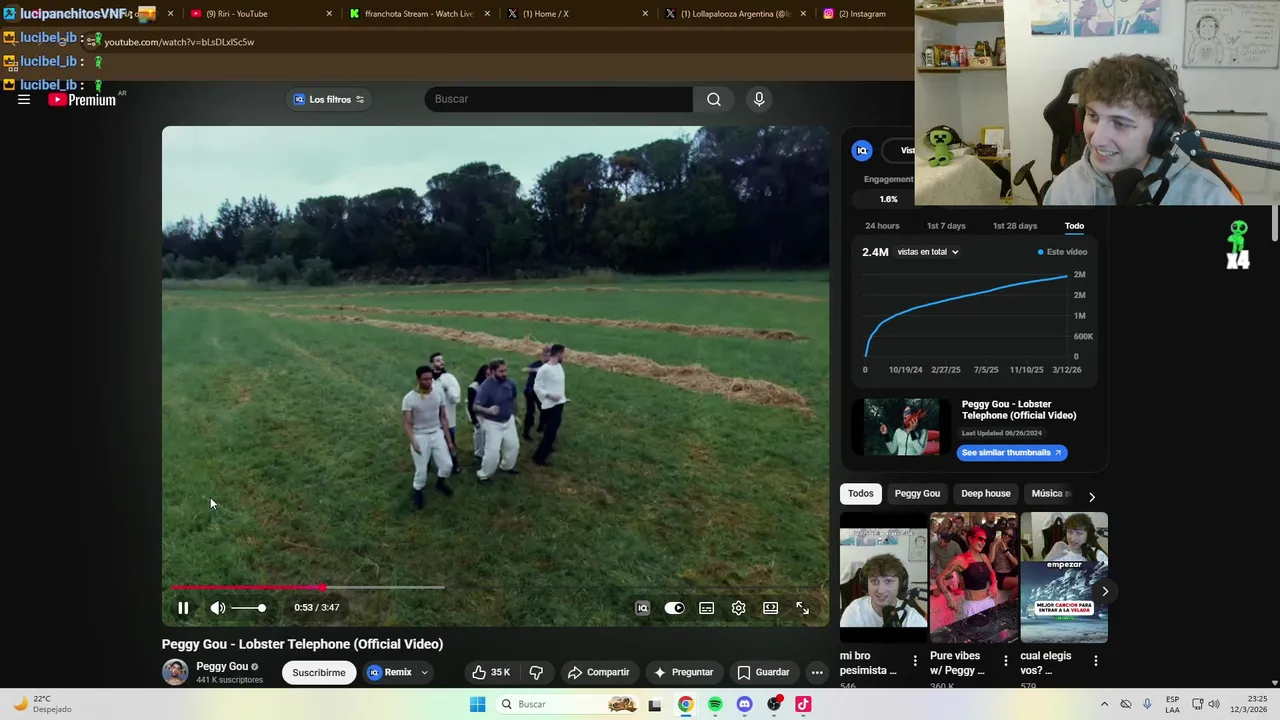This screenshot has width=1280, height=720.
Task: Select the '24 hours' stats tab
Action: (882, 226)
